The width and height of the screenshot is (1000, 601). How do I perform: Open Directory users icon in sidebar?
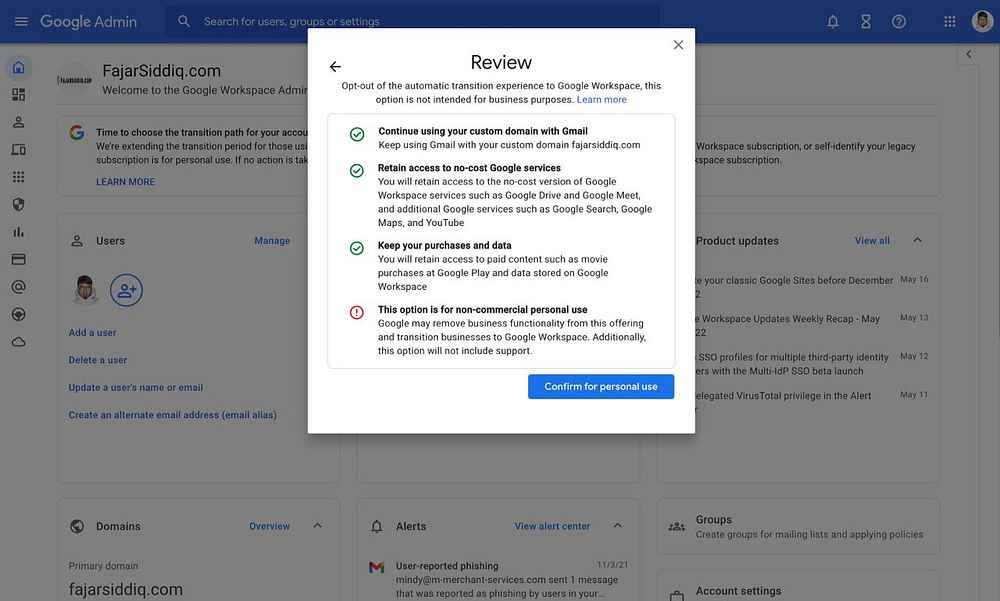(18, 122)
